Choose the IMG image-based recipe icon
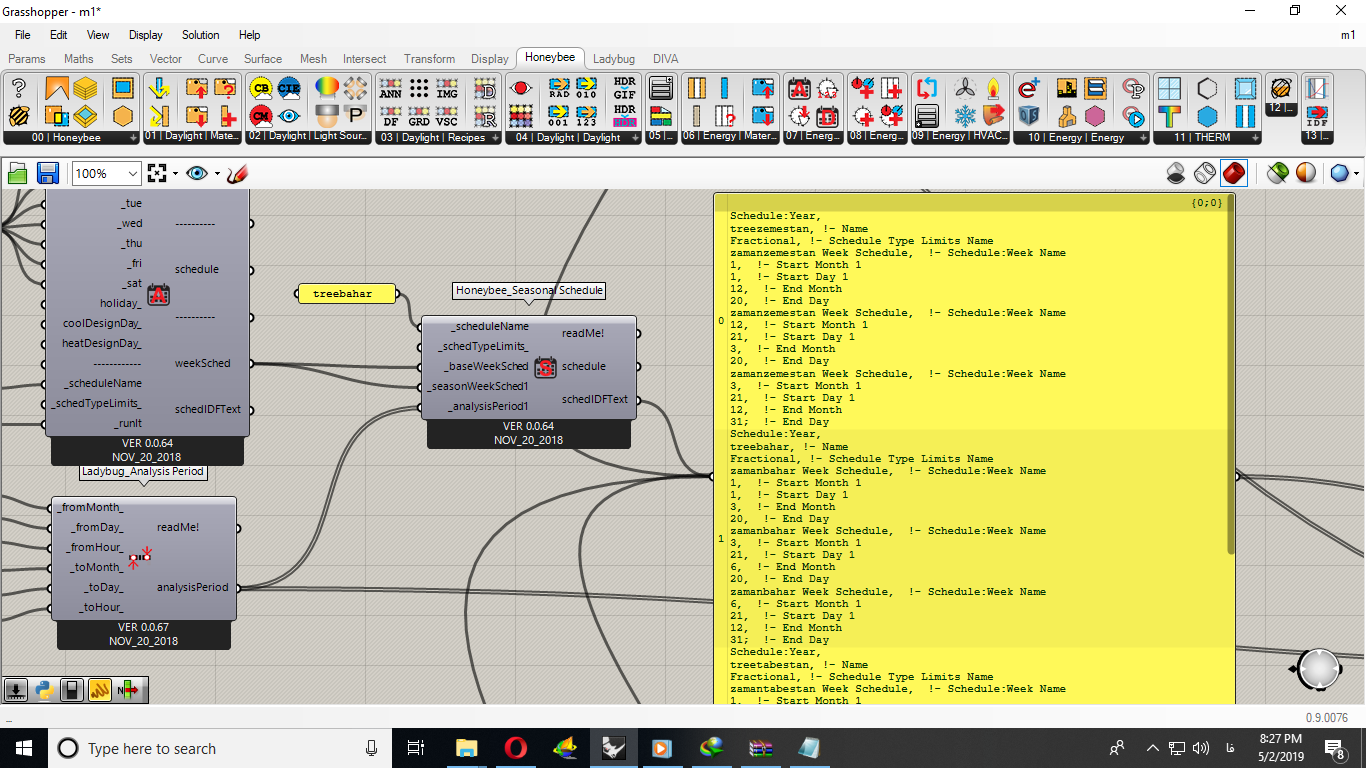The height and width of the screenshot is (768, 1366). pos(447,88)
